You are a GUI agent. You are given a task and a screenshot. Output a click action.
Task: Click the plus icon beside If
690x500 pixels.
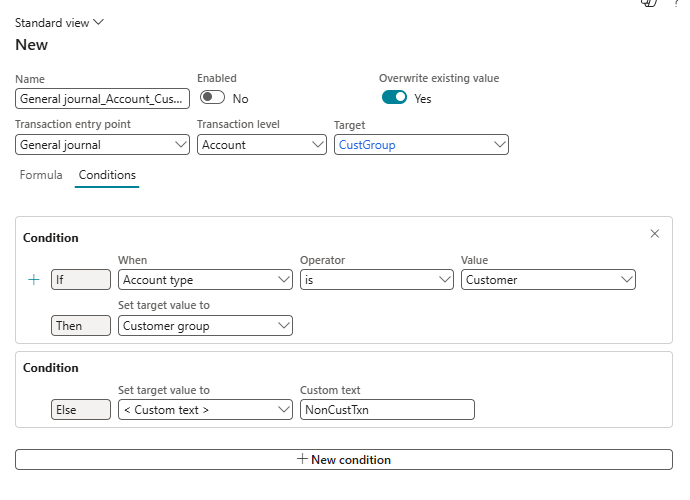pyautogui.click(x=34, y=280)
